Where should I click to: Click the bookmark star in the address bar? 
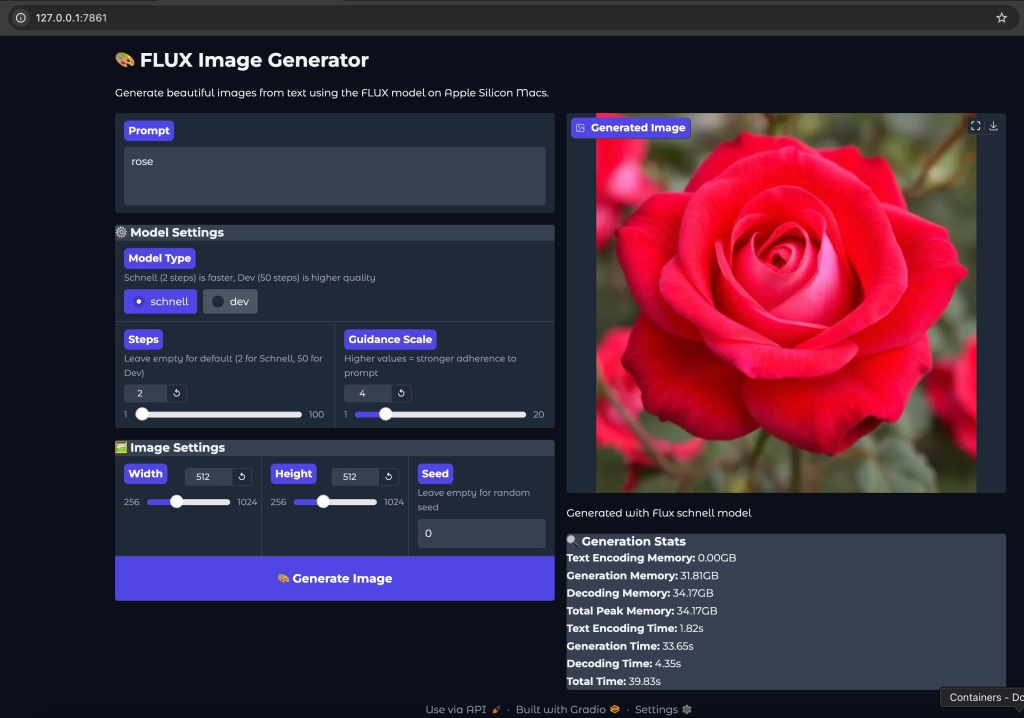(x=1001, y=17)
